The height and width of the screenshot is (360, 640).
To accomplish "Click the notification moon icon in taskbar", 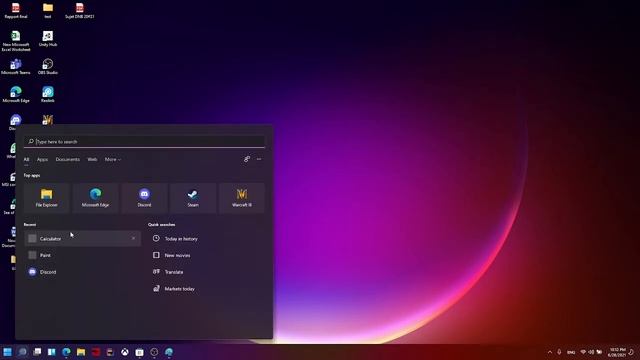I will [632, 352].
